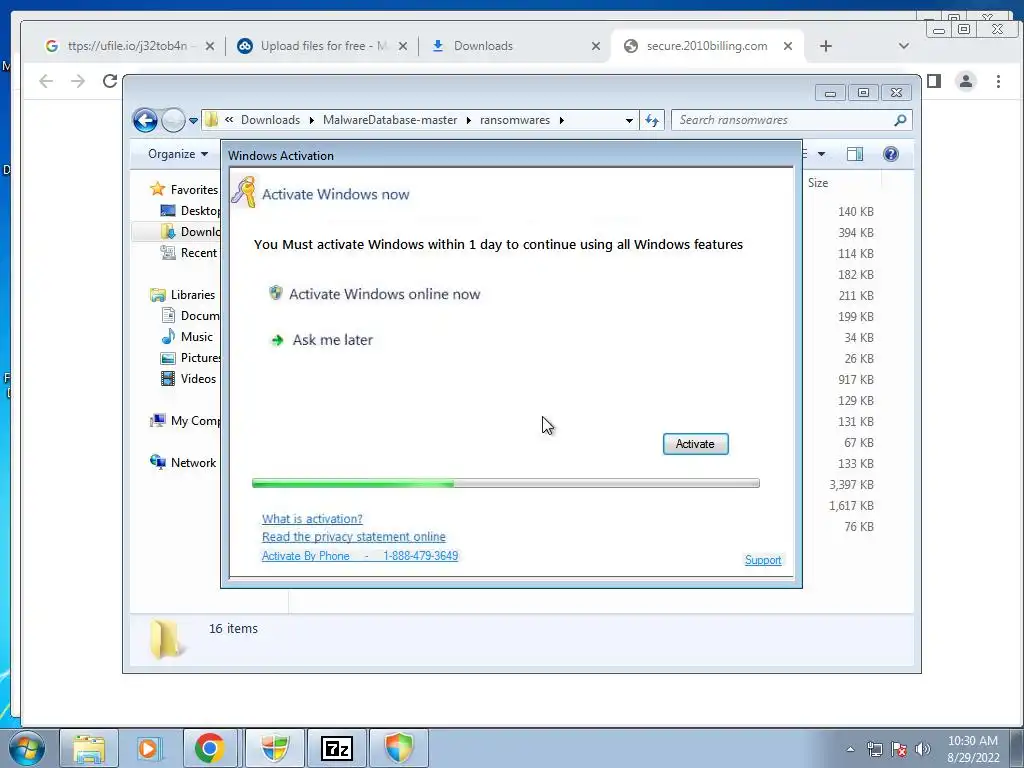Select Music library in navigation pane

(x=187, y=336)
